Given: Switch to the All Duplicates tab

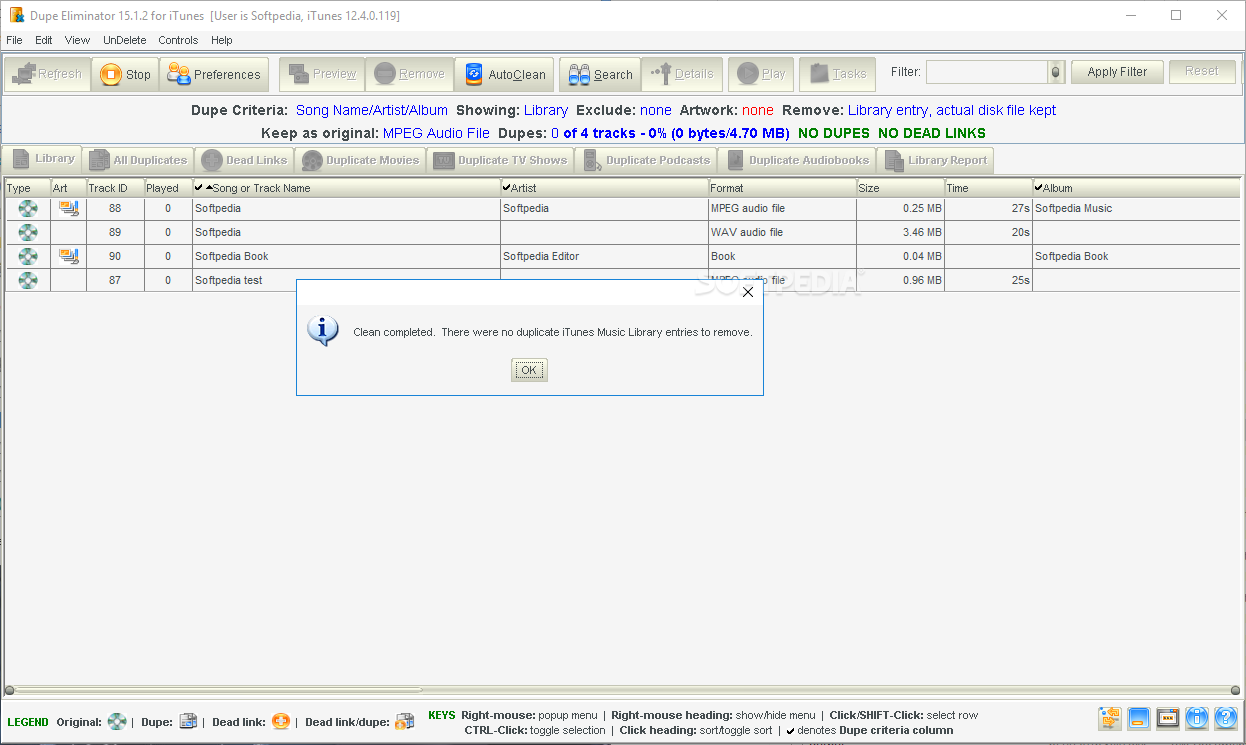Looking at the screenshot, I should click(x=138, y=160).
